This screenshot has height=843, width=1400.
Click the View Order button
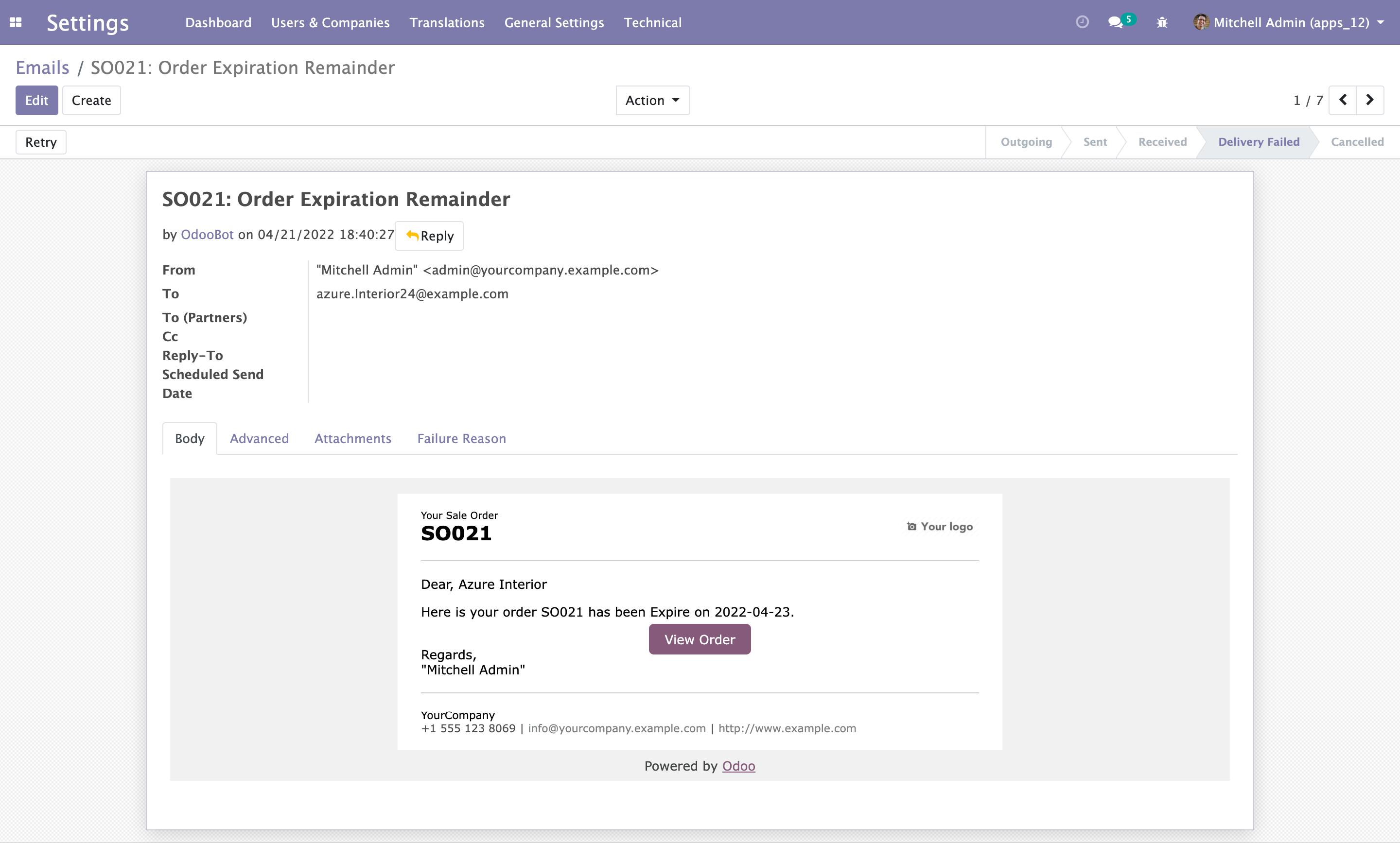[x=700, y=639]
